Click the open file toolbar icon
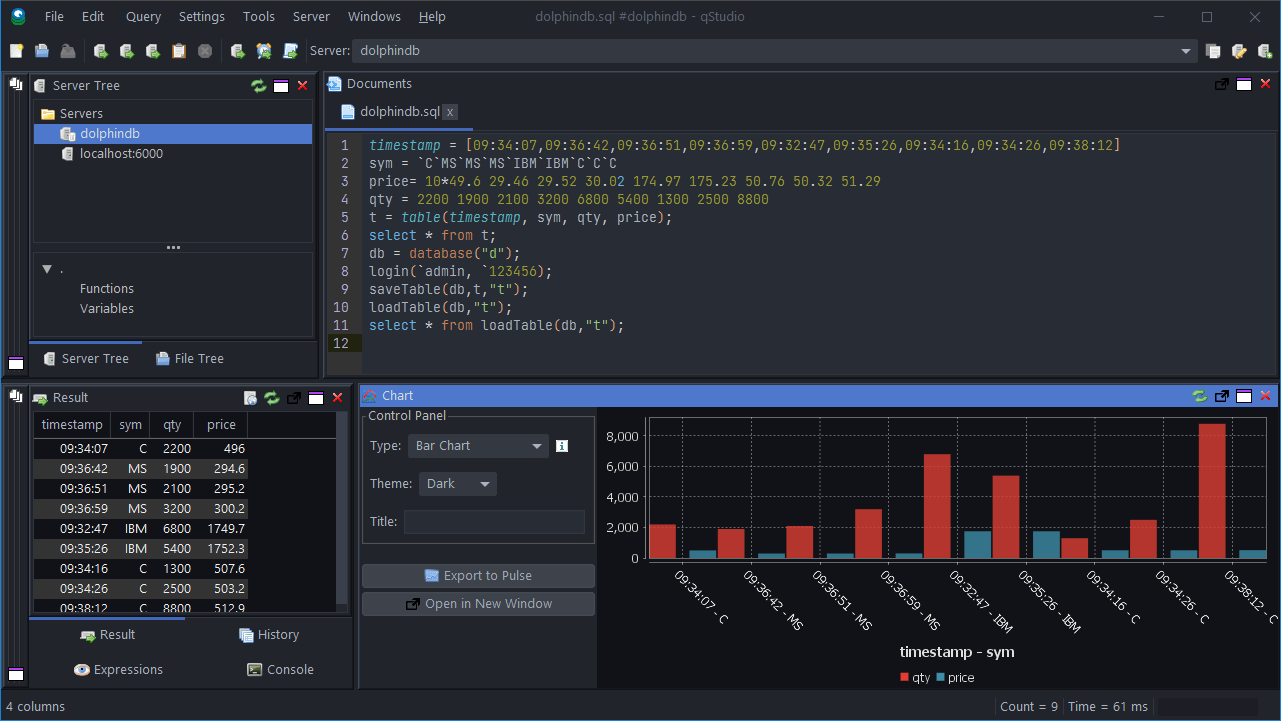 coord(42,51)
